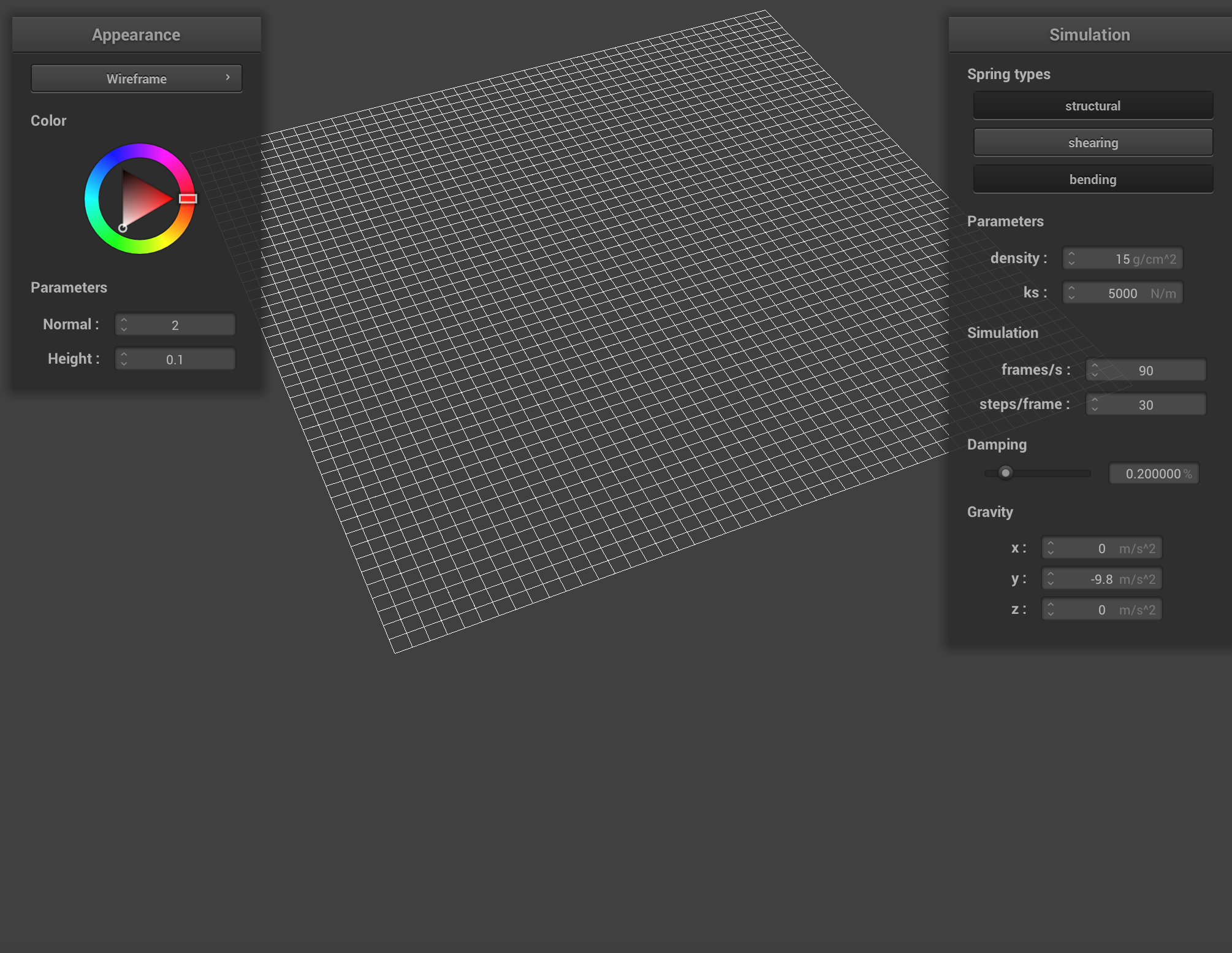Click the damping slider knob

[1005, 473]
